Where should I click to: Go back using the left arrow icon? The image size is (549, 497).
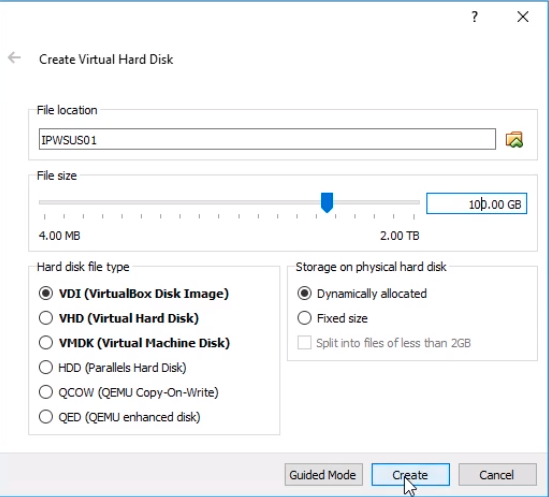click(x=14, y=57)
